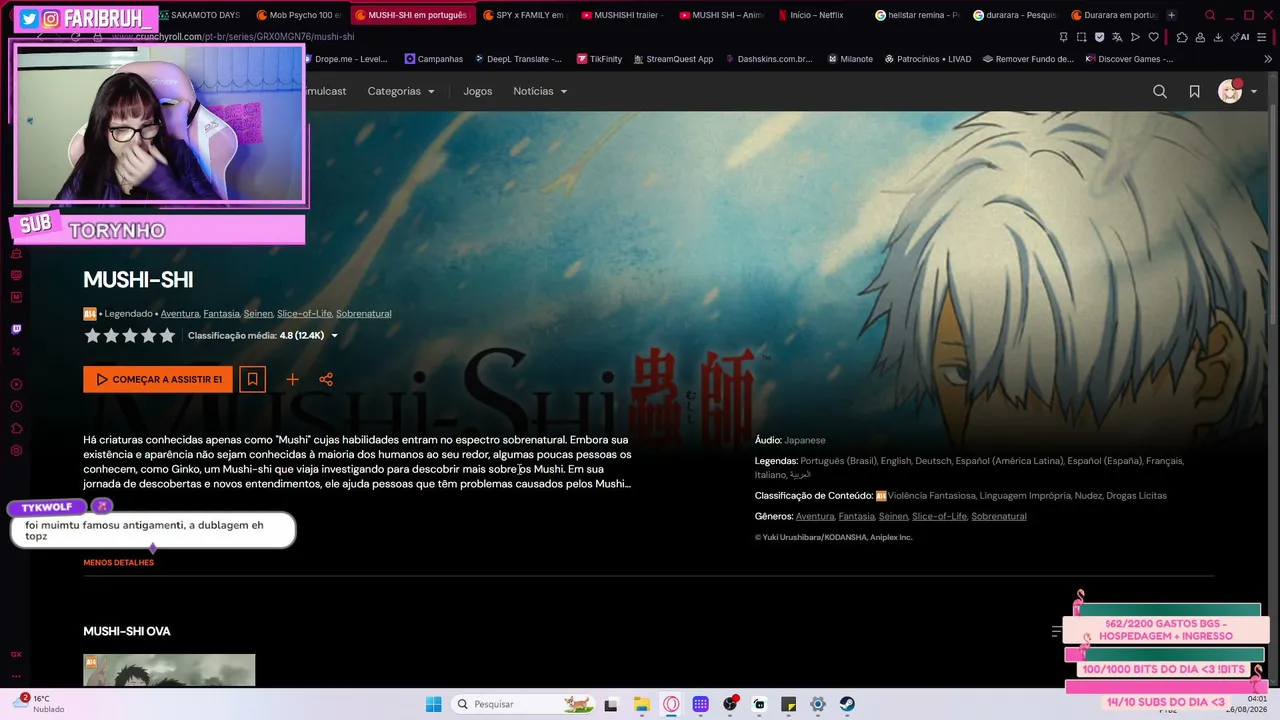
Task: Open Aventura link in the Gêneros row
Action: point(815,516)
